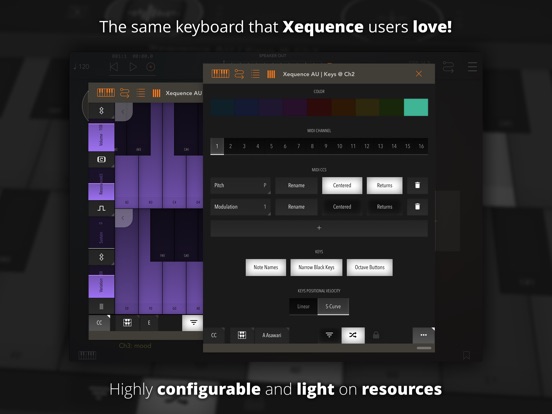
Task: Open the Modulation CC selector dropdown
Action: click(240, 207)
